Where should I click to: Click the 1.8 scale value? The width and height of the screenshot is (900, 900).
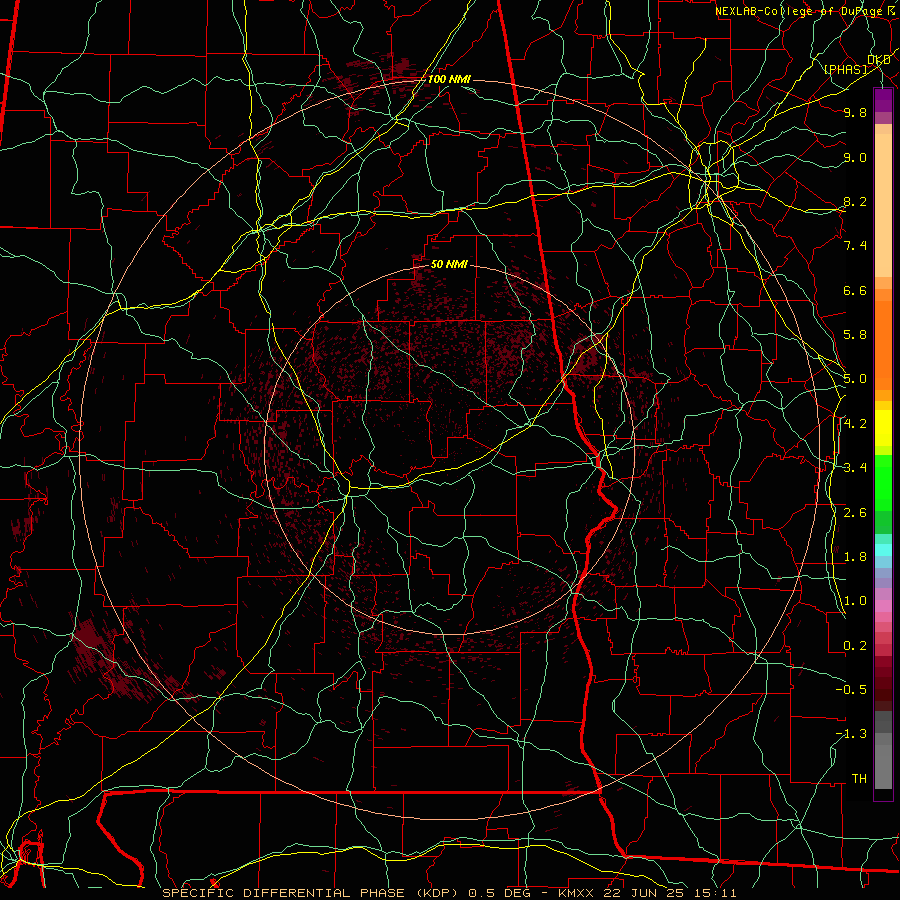855,557
